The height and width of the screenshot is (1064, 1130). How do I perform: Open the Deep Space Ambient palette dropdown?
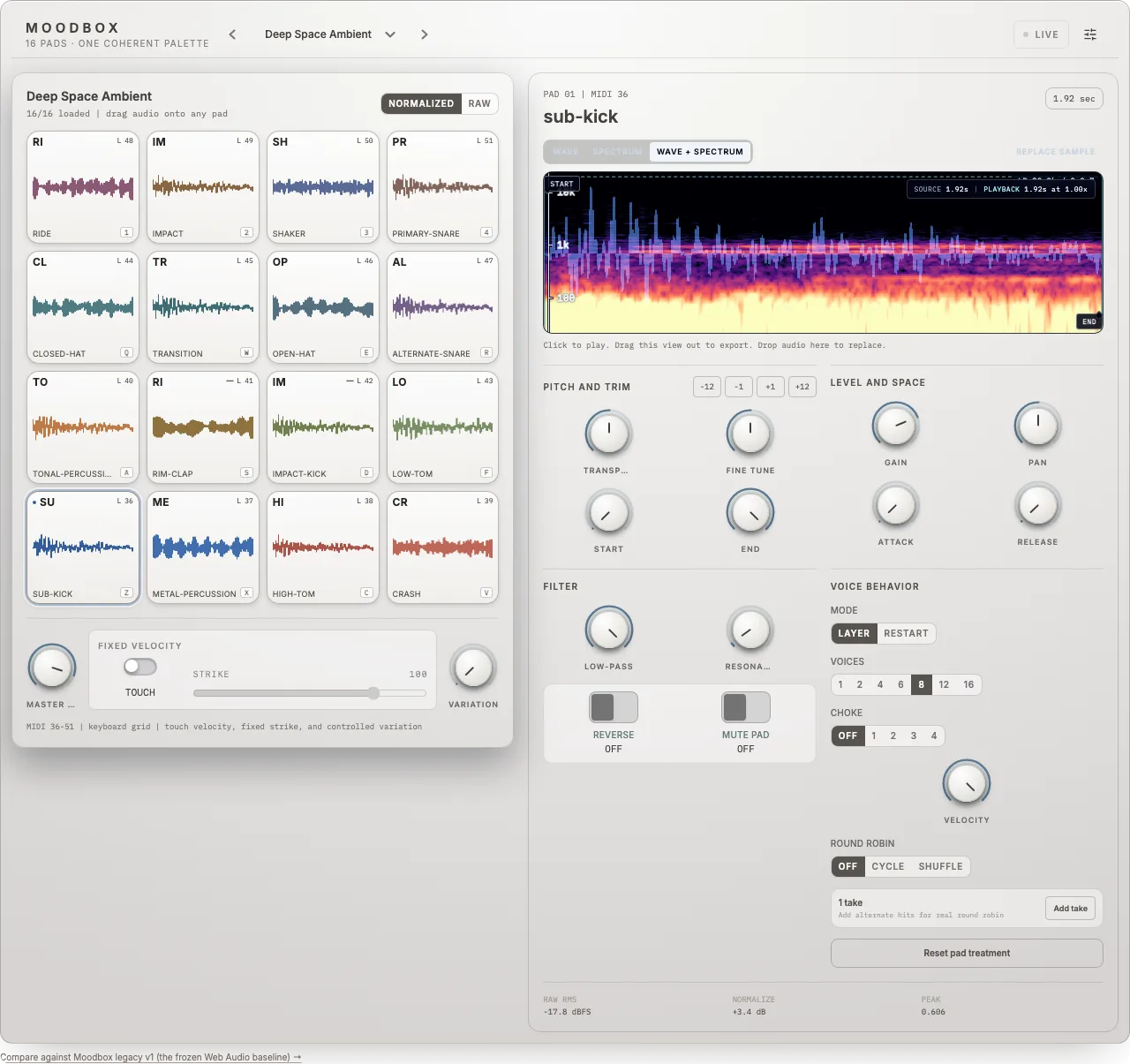[330, 34]
